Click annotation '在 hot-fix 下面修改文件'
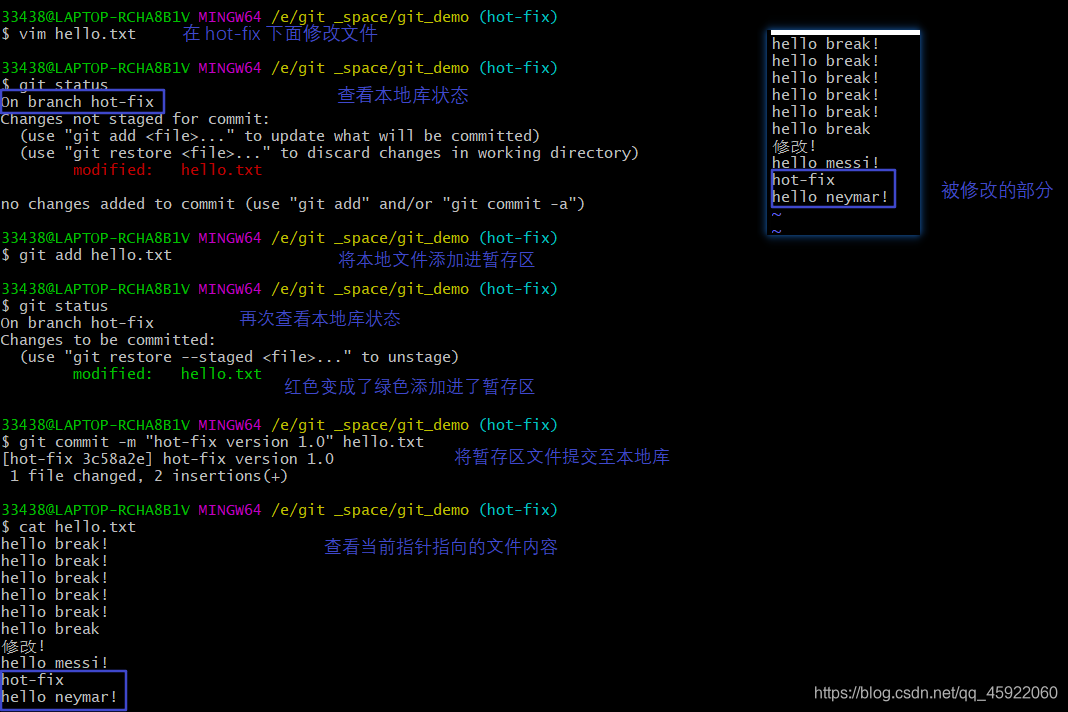 (x=280, y=33)
